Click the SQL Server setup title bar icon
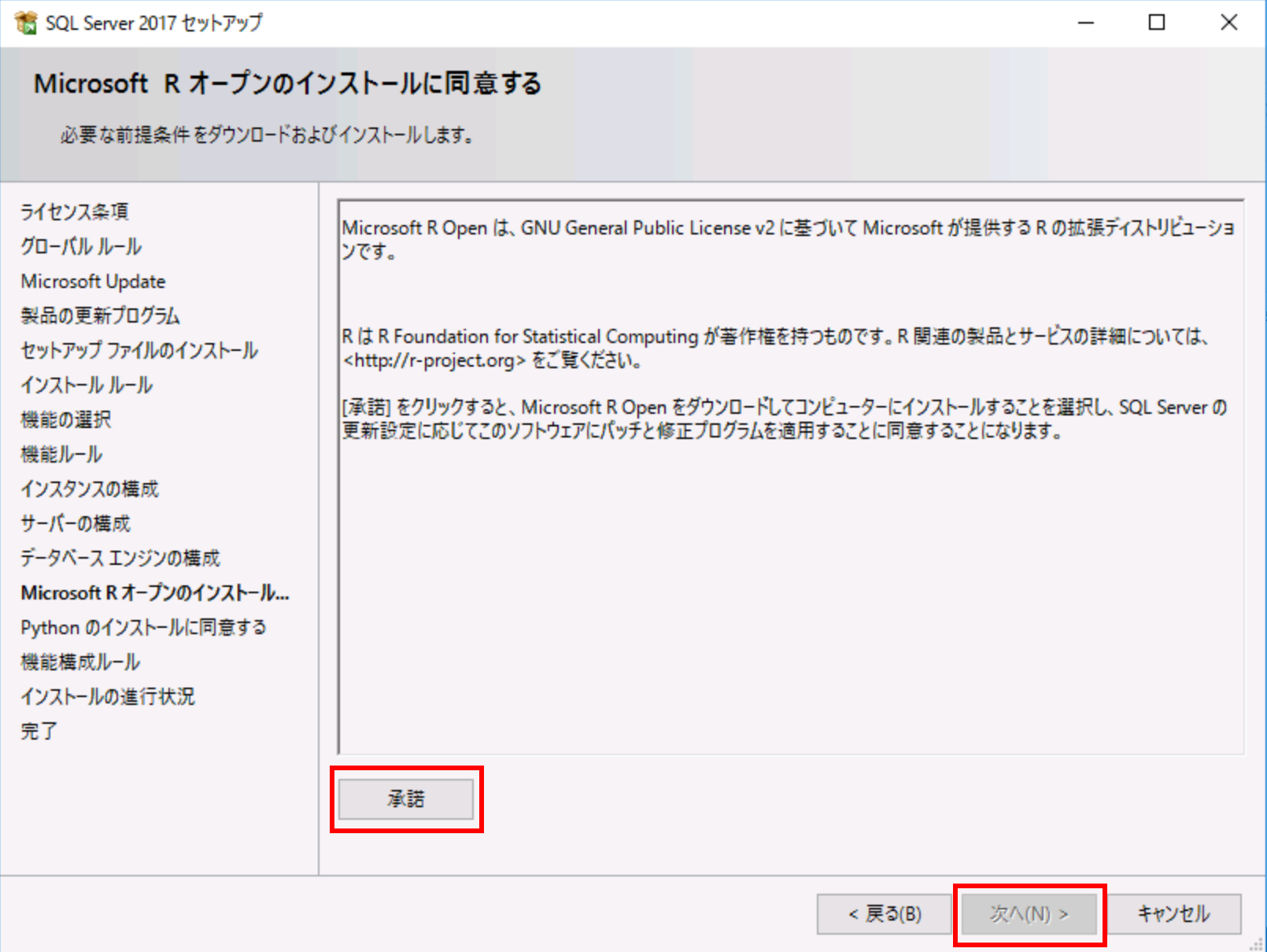1267x952 pixels. point(26,23)
